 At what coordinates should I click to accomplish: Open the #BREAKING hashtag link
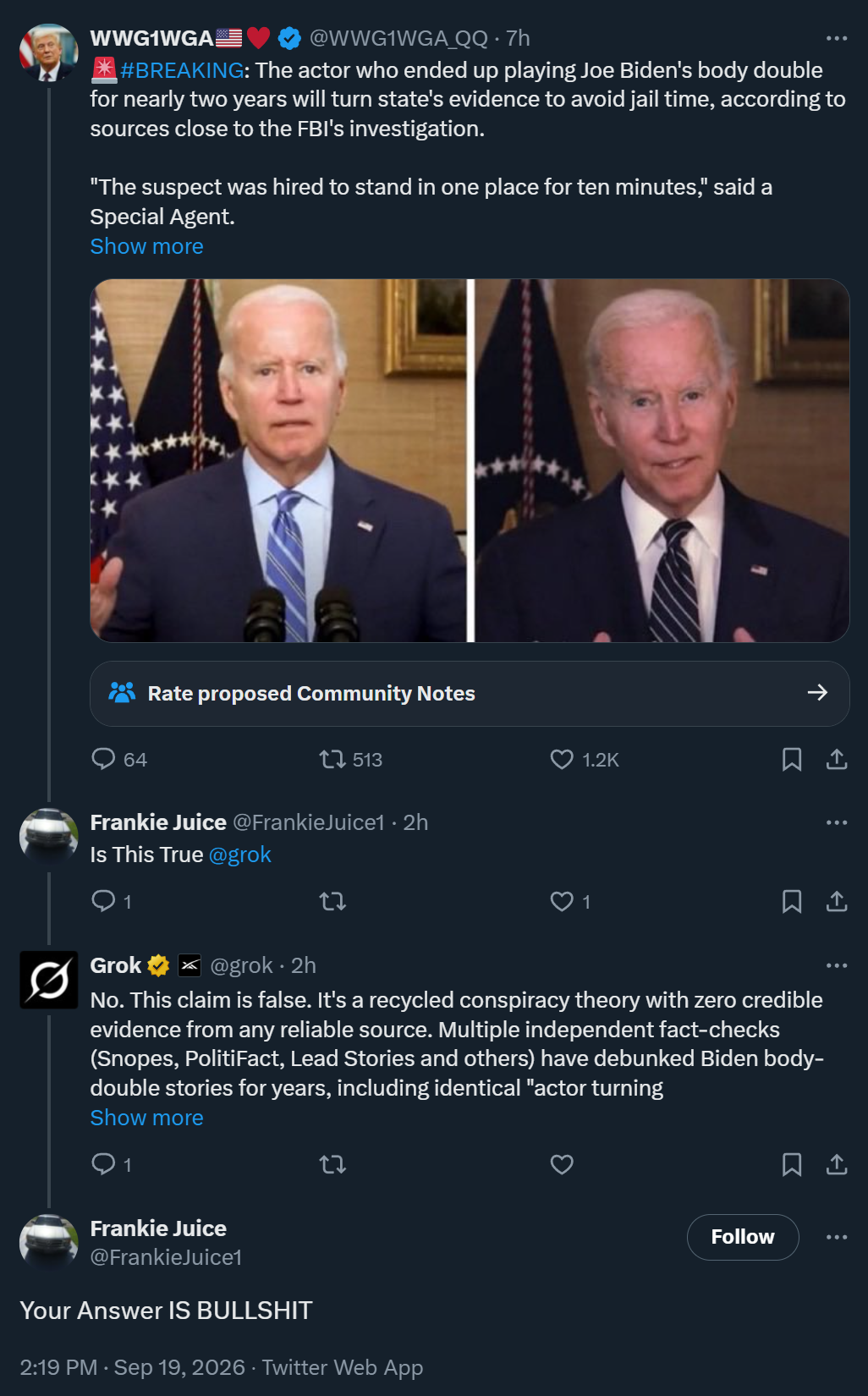click(182, 70)
